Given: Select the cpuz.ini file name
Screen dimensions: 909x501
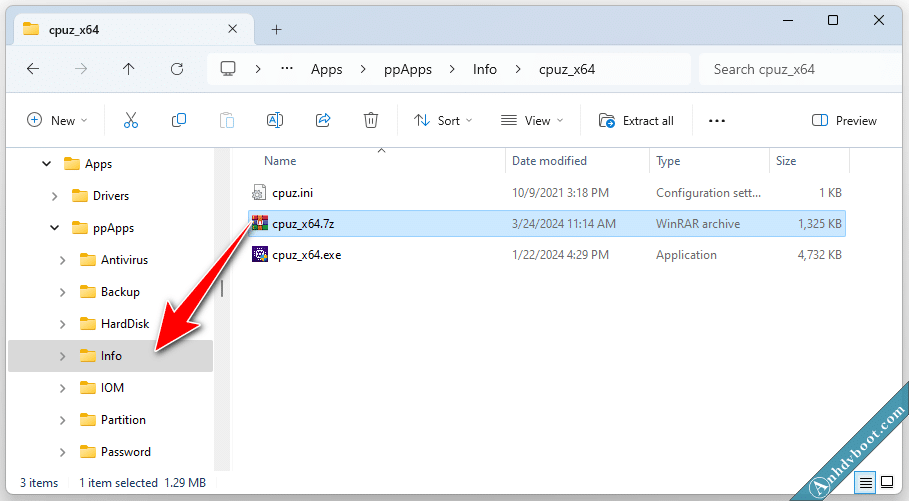Looking at the screenshot, I should pos(292,193).
